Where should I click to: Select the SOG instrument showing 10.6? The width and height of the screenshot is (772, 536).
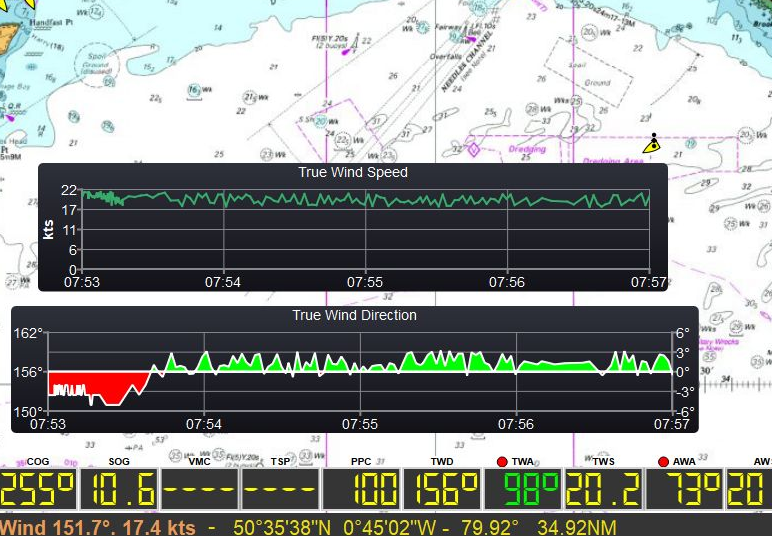(118, 490)
